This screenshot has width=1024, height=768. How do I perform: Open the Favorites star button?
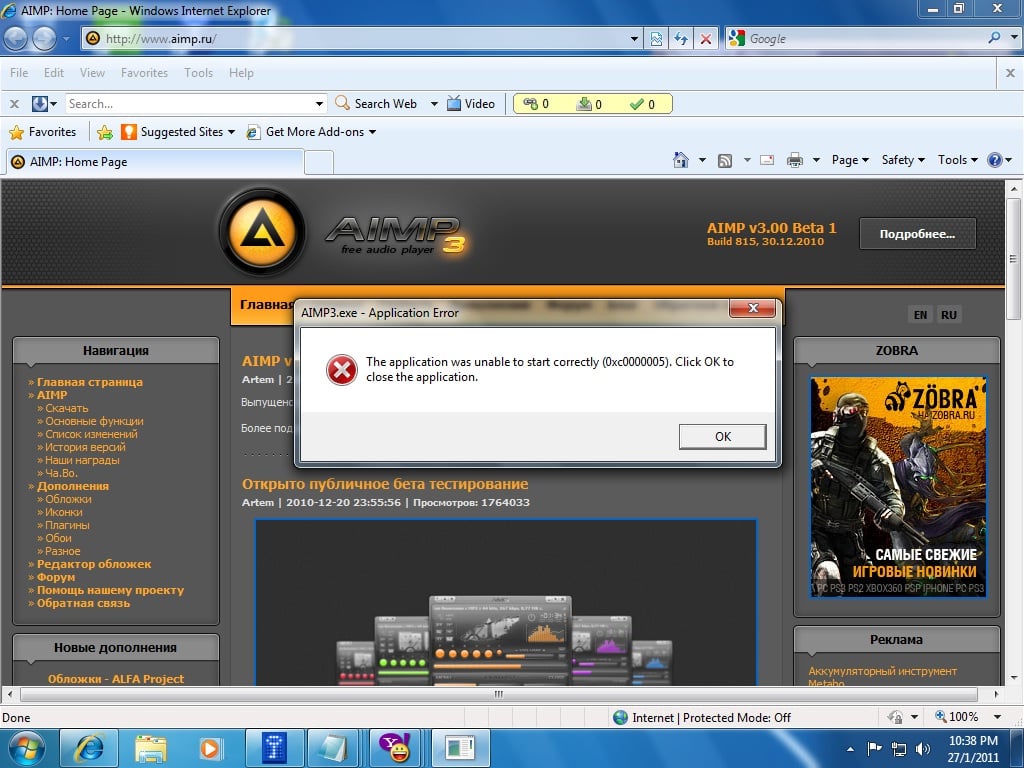point(43,132)
